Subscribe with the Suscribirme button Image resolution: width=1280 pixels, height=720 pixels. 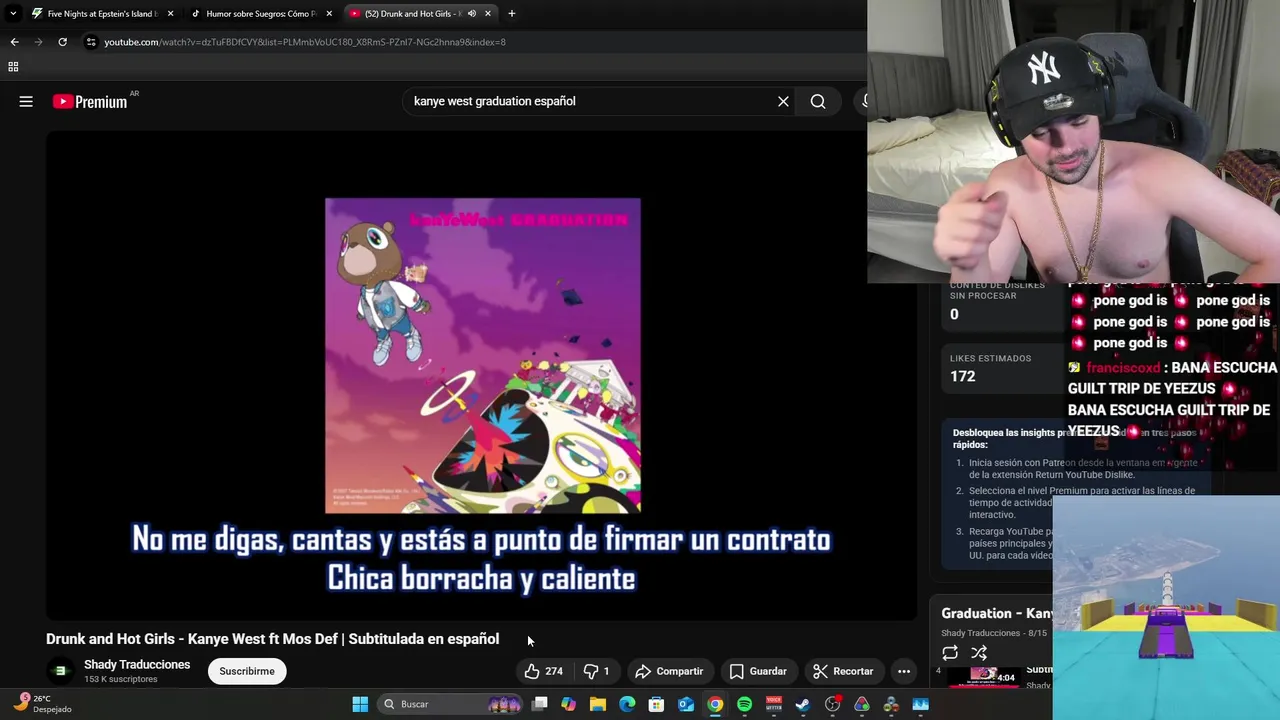[x=247, y=671]
